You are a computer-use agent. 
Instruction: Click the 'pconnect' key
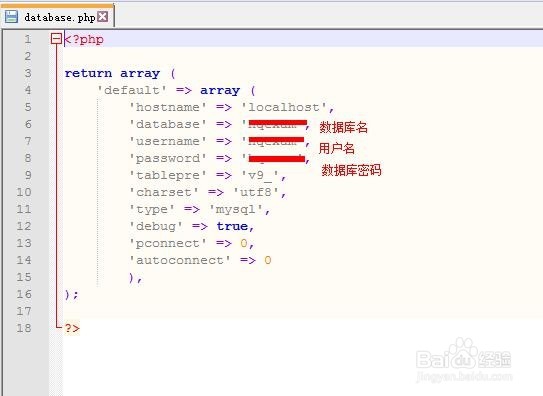[x=168, y=243]
